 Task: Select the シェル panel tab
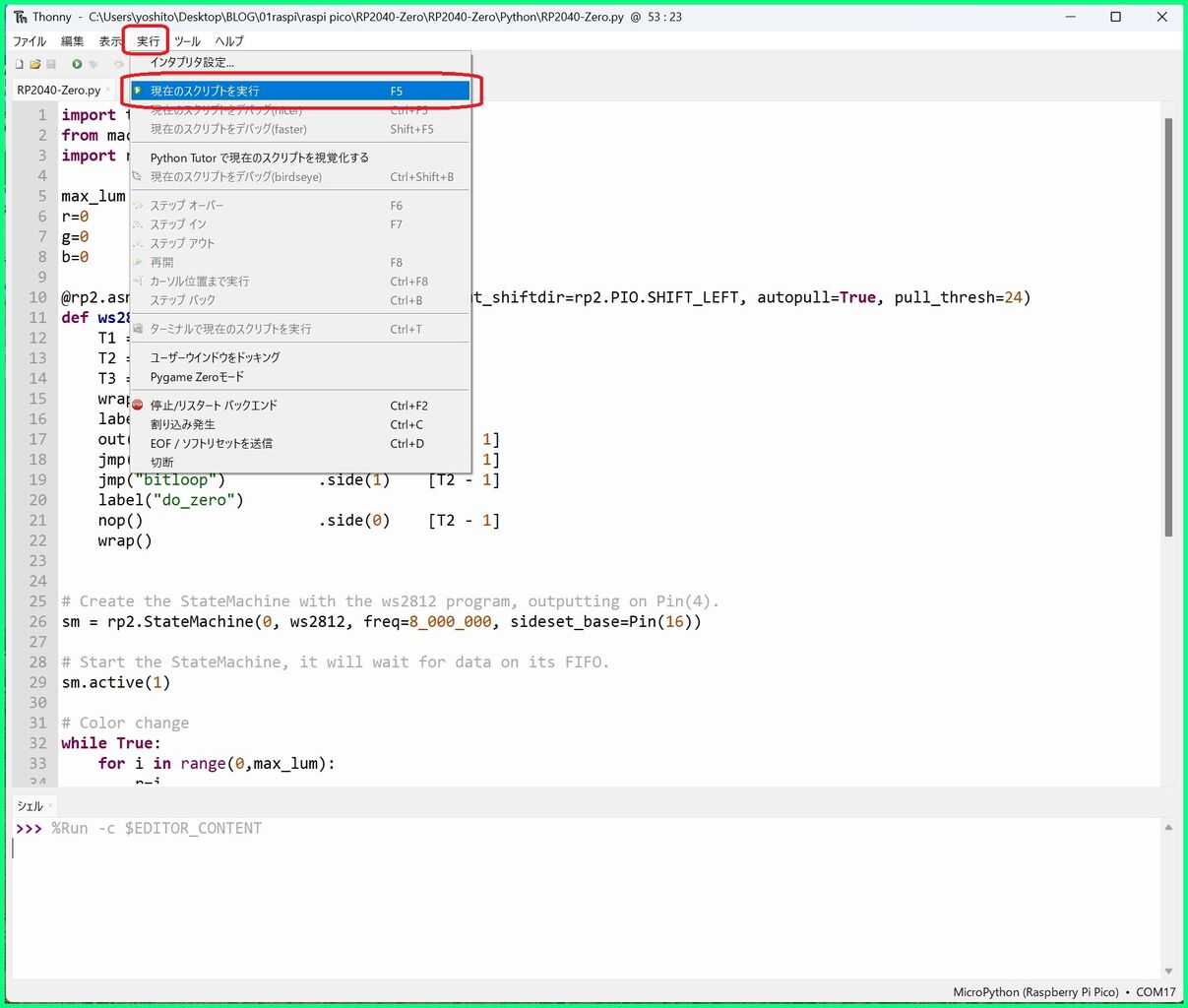click(x=31, y=806)
